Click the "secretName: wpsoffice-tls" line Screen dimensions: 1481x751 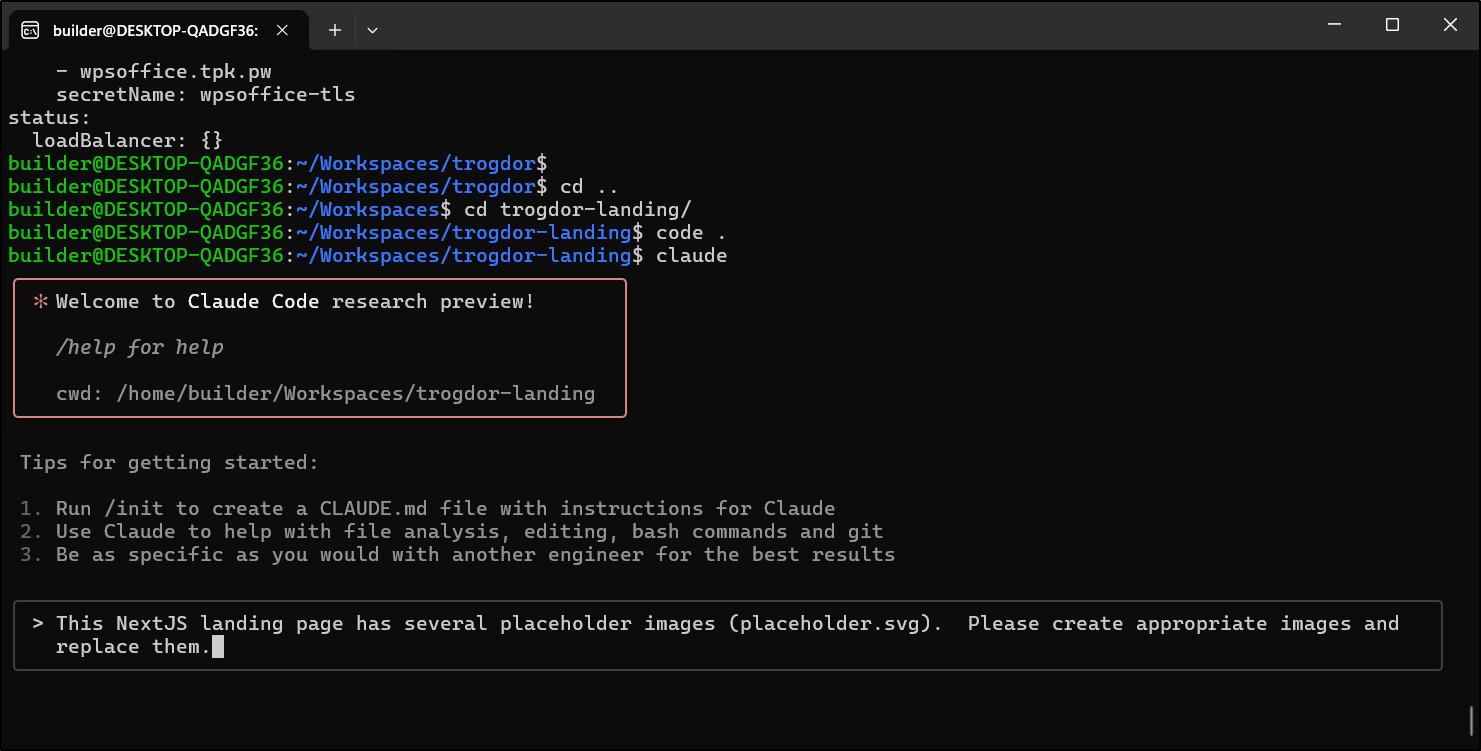click(x=205, y=96)
